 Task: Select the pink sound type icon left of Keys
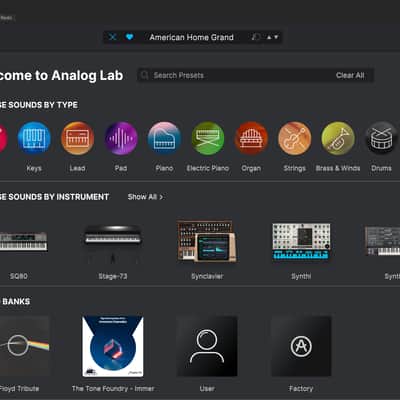coord(3,138)
